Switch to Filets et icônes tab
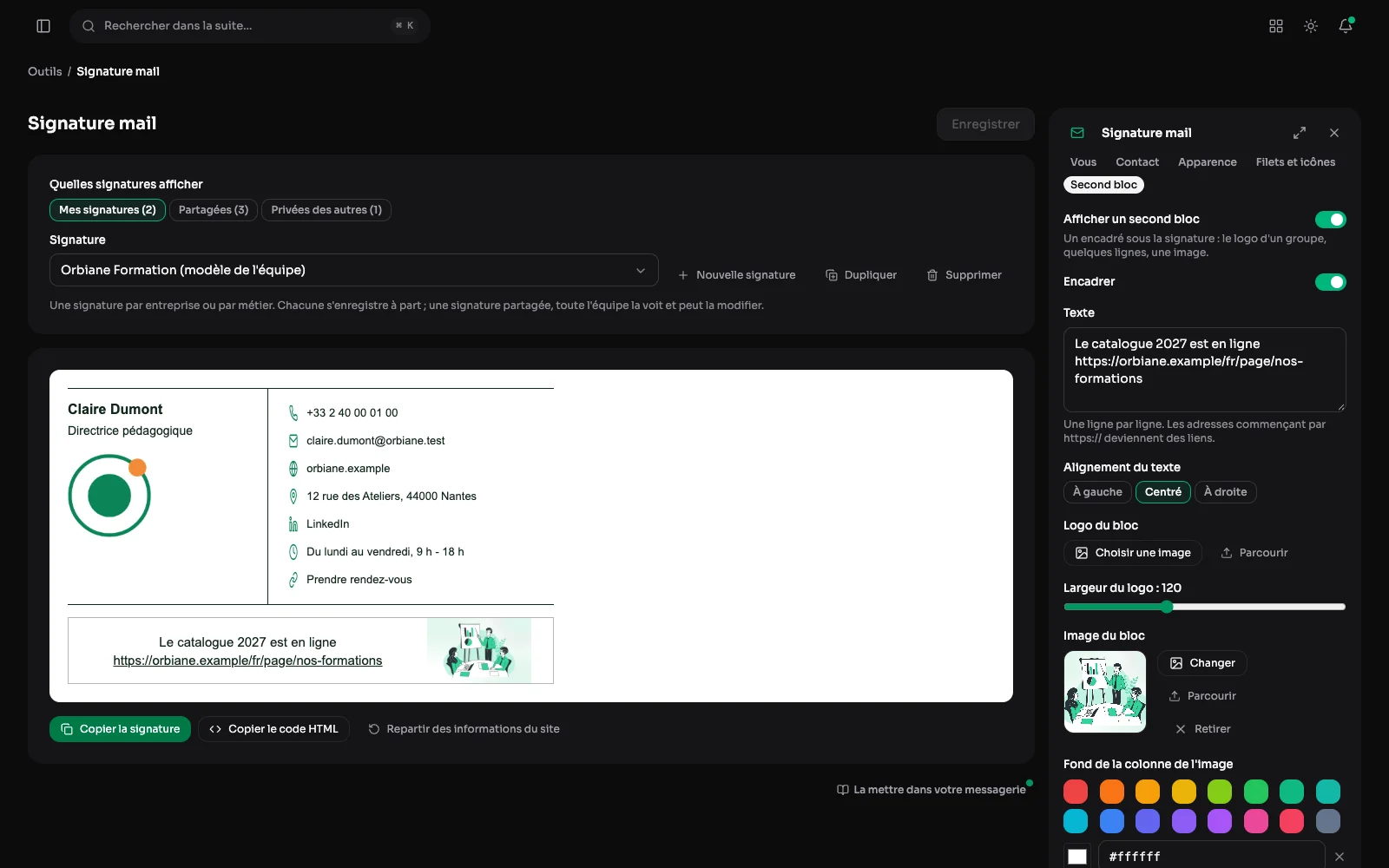 point(1295,162)
